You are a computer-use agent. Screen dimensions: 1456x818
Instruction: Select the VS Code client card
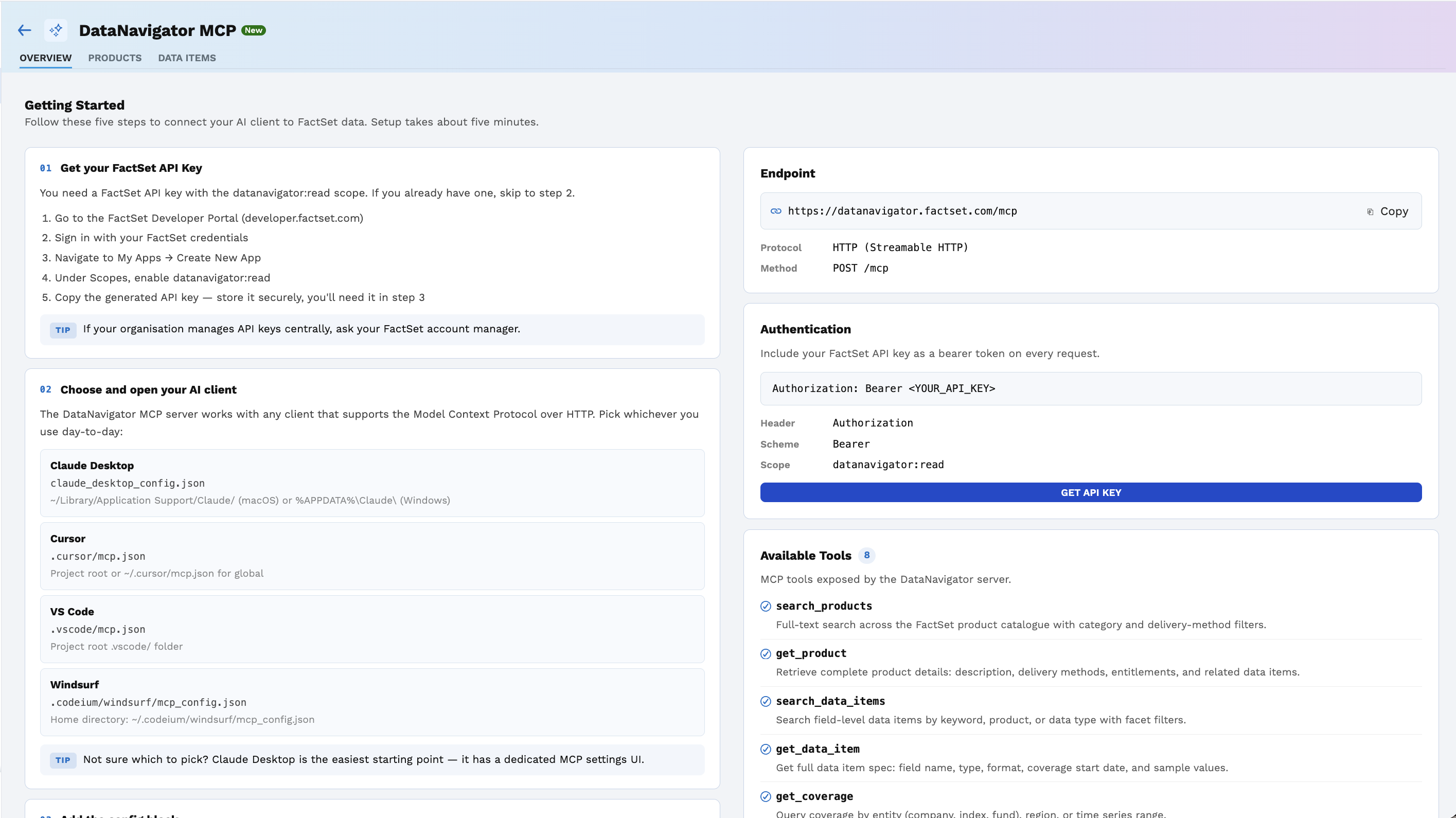point(372,629)
